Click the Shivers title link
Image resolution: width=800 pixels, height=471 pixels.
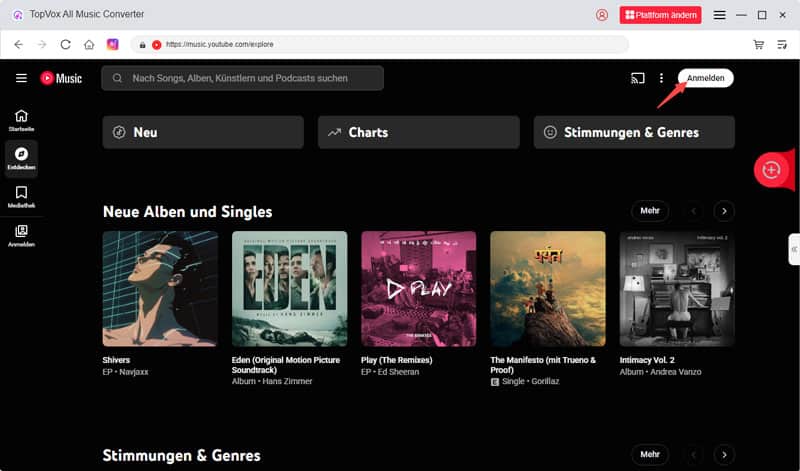click(x=116, y=360)
